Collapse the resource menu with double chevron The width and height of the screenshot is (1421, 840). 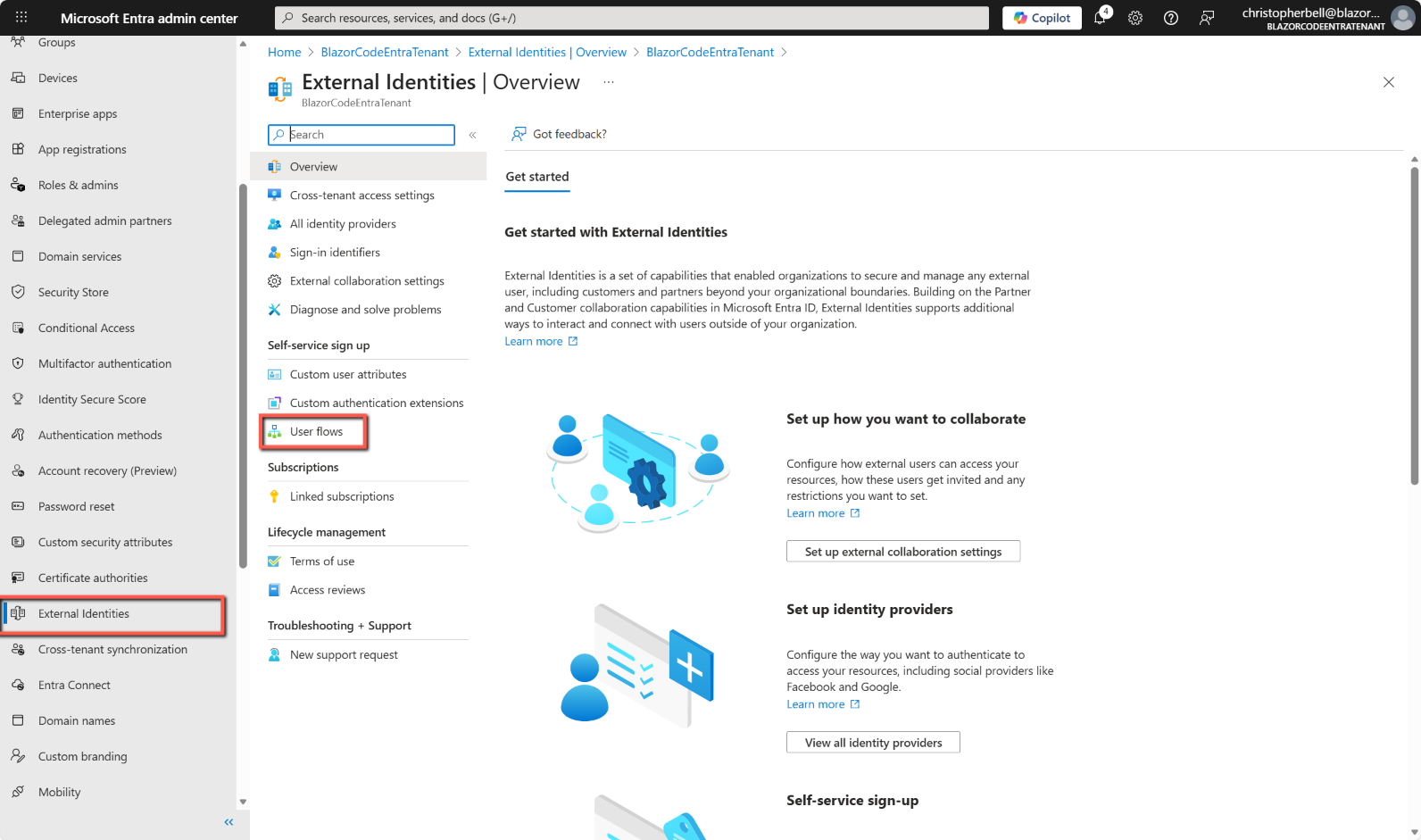473,135
